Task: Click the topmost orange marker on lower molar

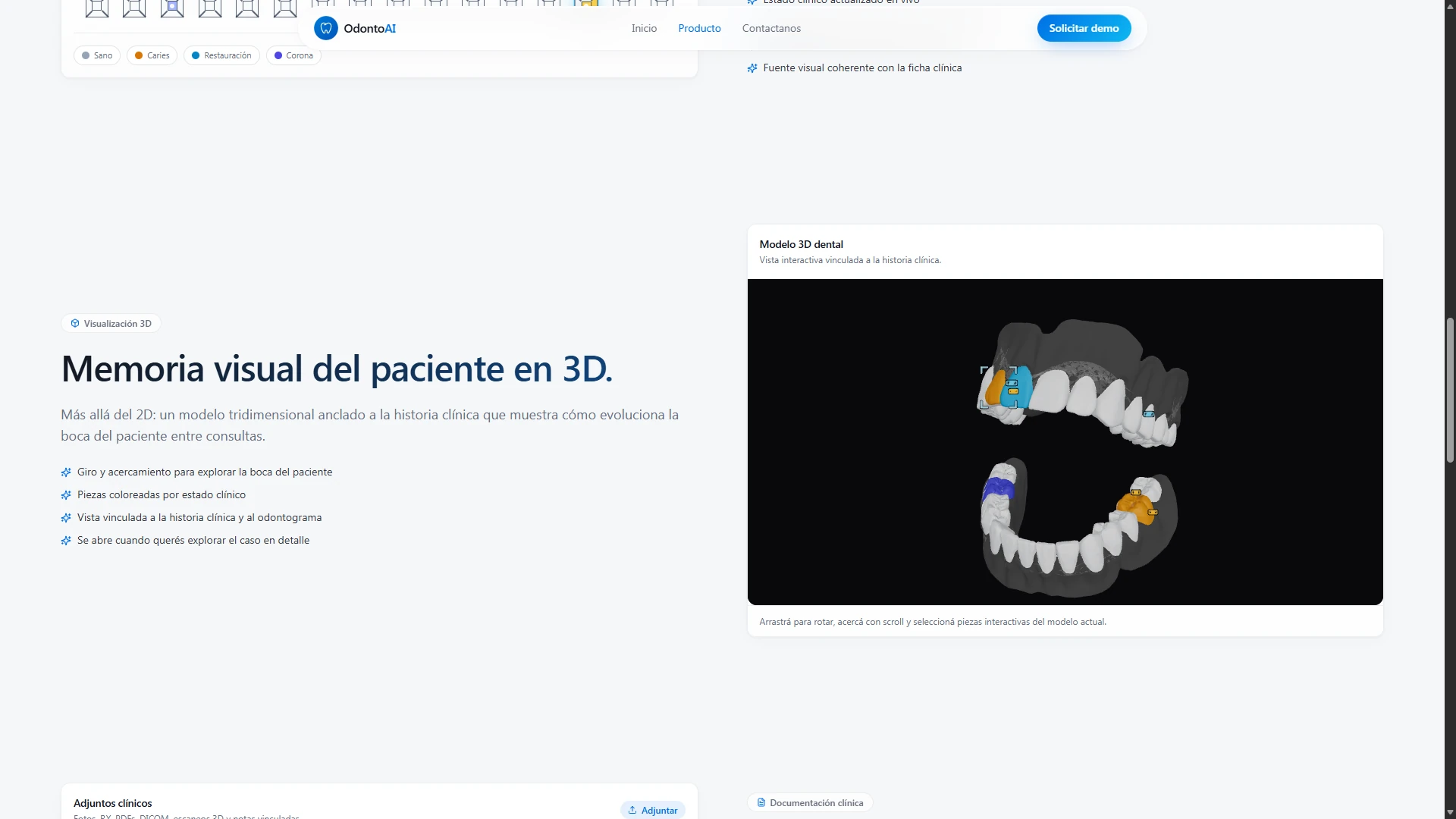Action: click(x=1135, y=493)
